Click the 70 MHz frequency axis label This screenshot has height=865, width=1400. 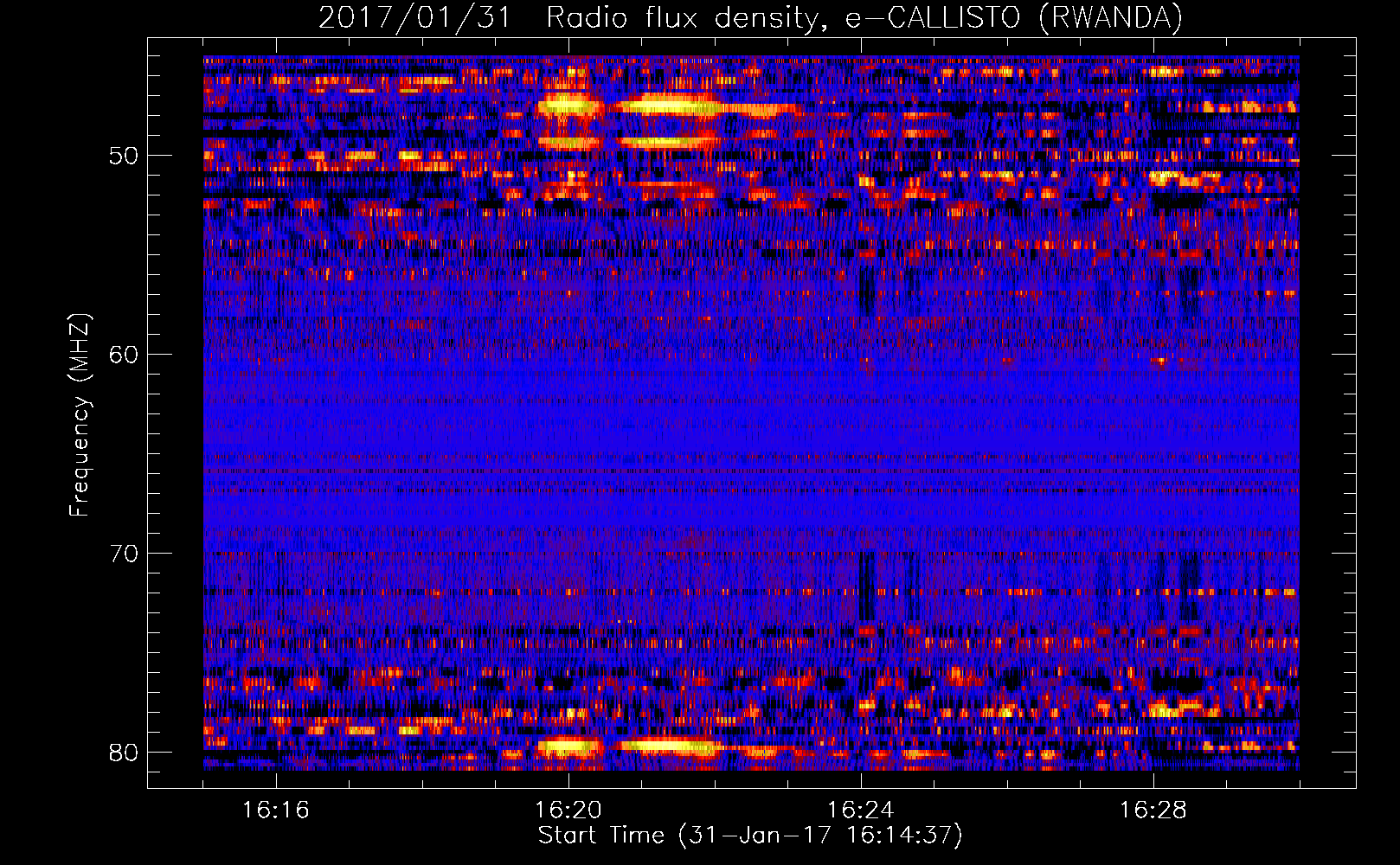[123, 554]
